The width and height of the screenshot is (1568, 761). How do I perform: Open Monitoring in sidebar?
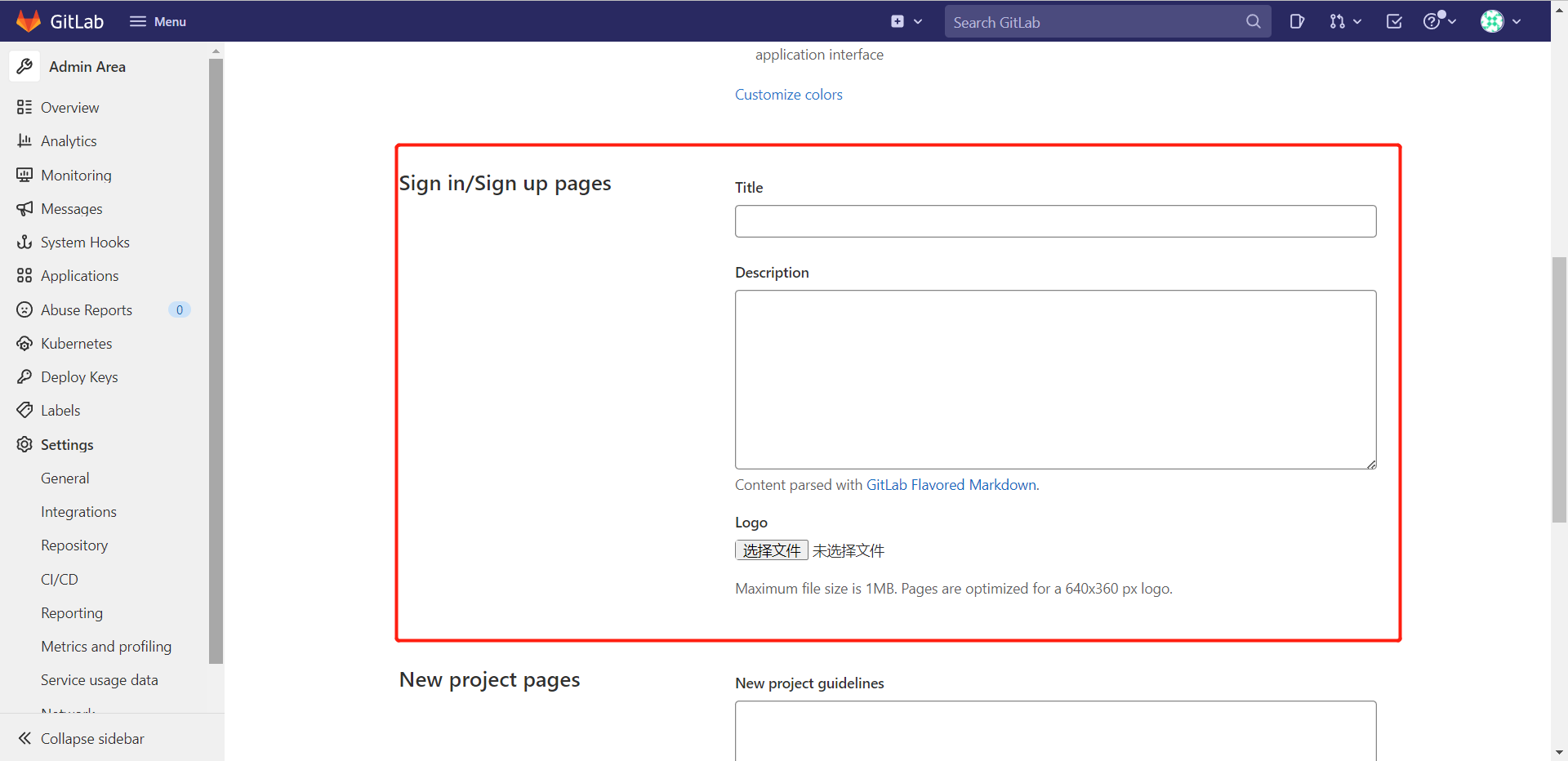pos(76,176)
